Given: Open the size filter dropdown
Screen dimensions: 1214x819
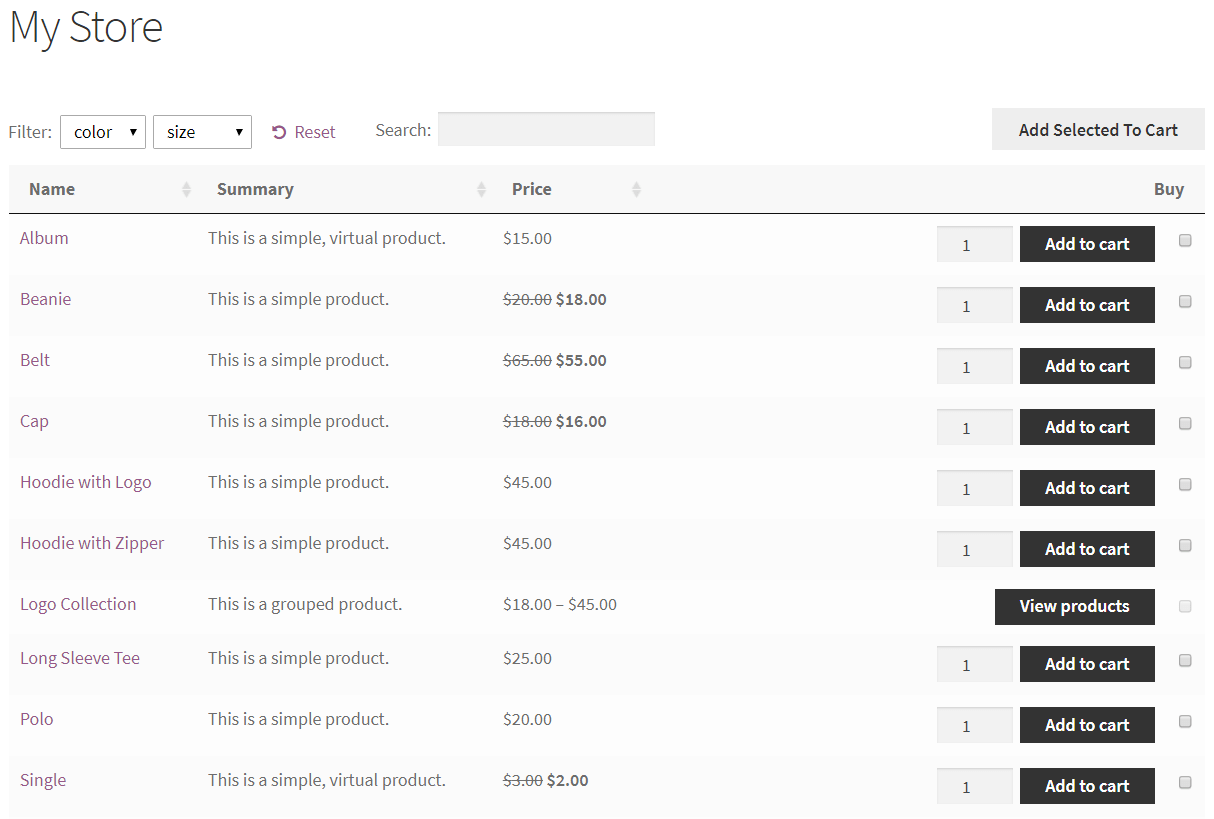Looking at the screenshot, I should tap(202, 131).
